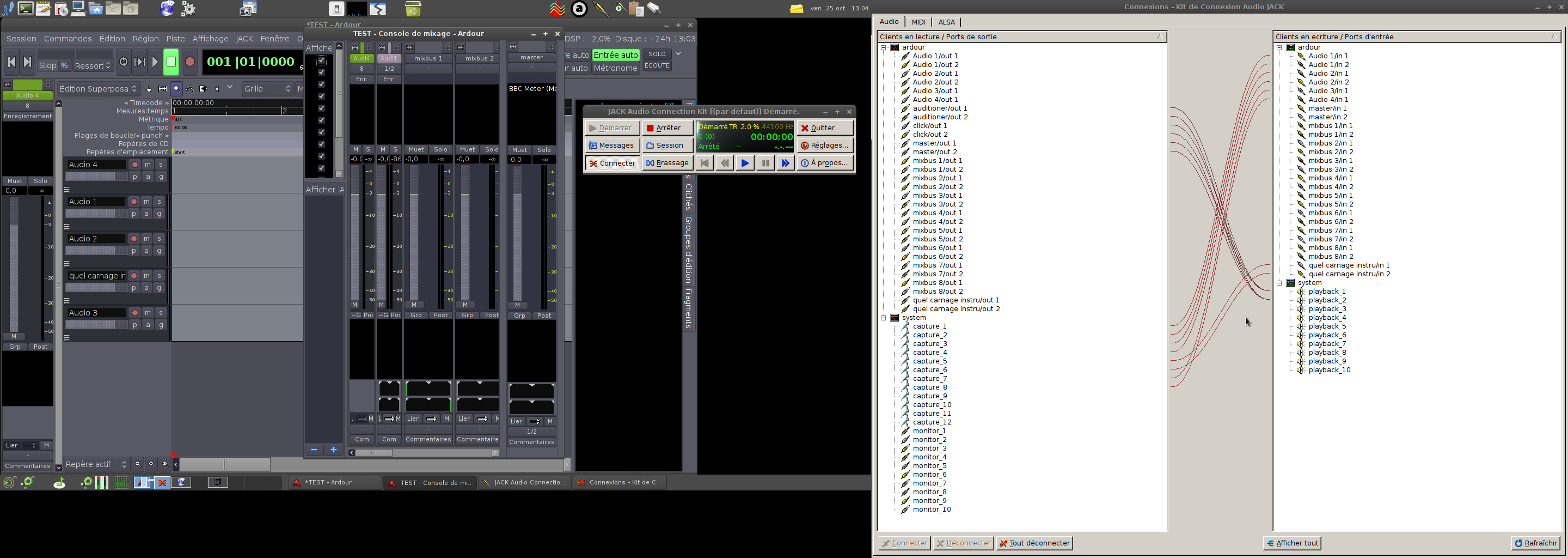Toggle the first Affiche checkbox in mixer
This screenshot has width=1568, height=558.
click(x=321, y=60)
